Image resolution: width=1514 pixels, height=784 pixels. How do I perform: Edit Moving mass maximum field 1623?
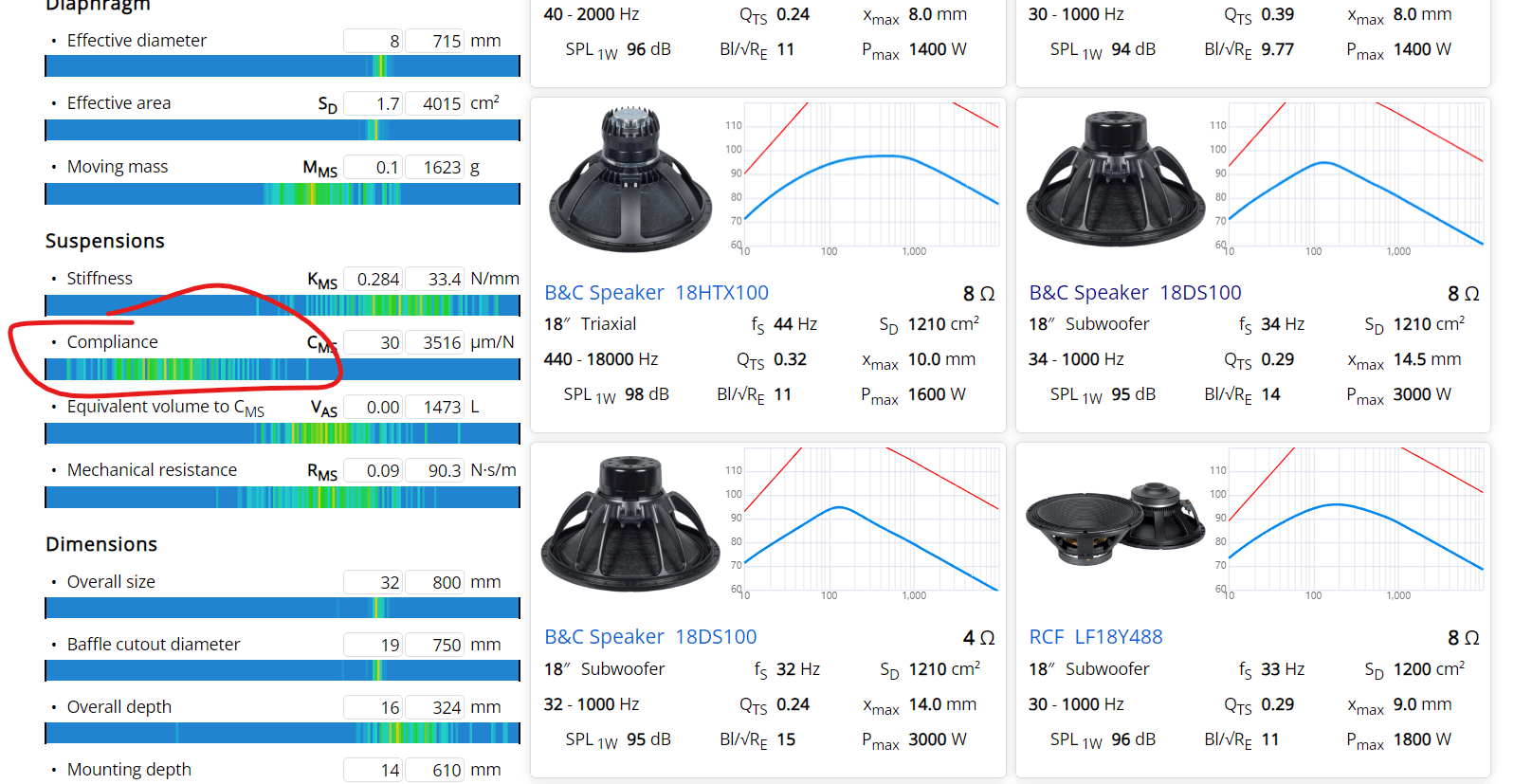point(435,167)
